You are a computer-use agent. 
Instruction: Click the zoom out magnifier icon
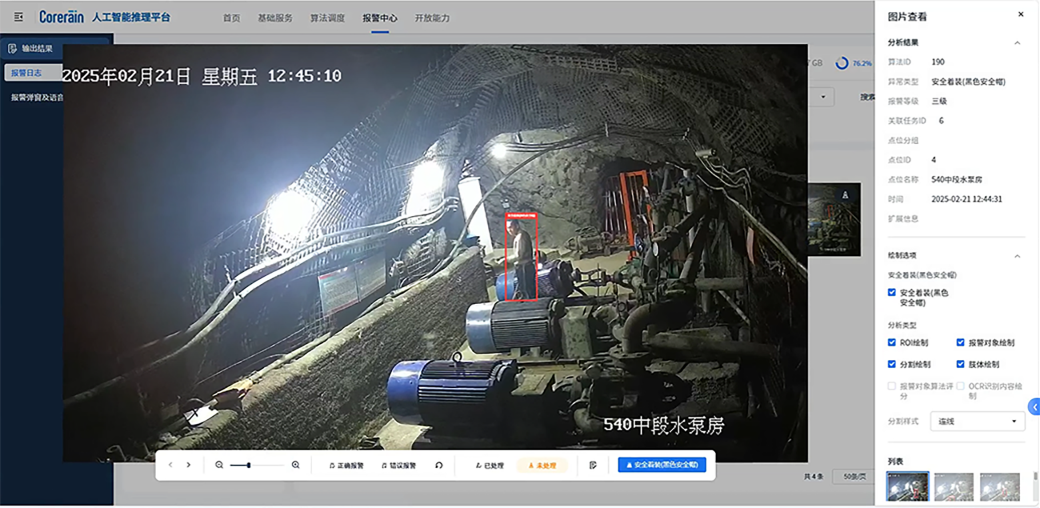coord(219,465)
